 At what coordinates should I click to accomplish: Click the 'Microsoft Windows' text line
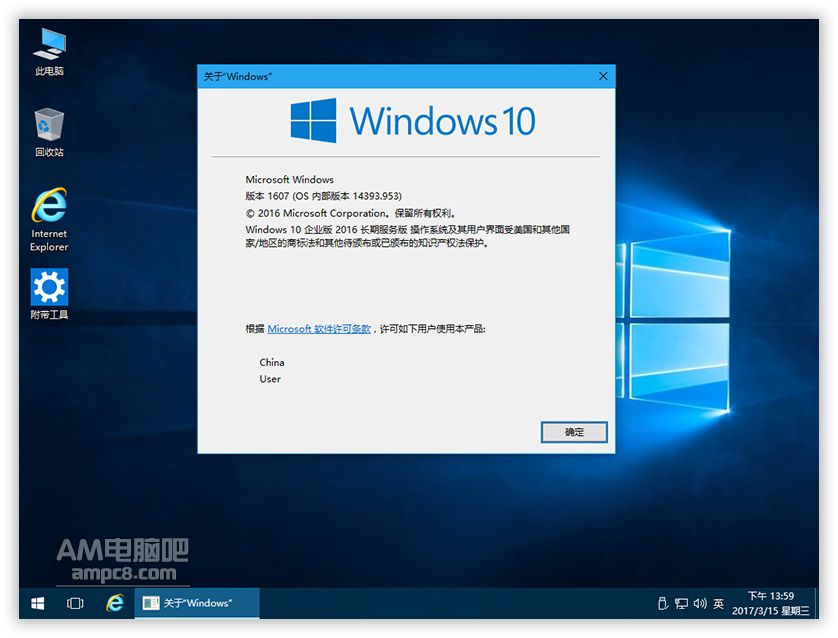pyautogui.click(x=290, y=180)
